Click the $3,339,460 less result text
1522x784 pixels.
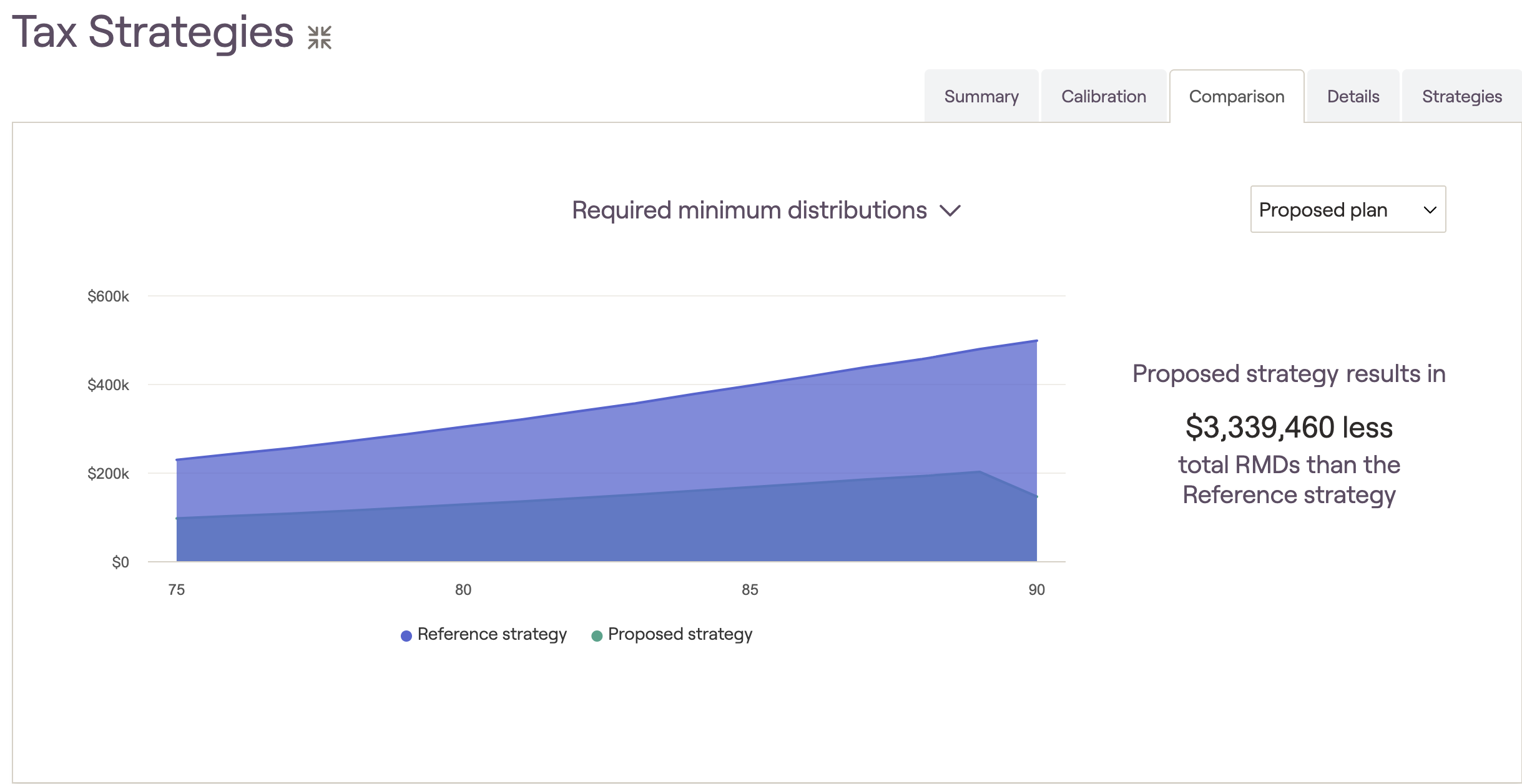1289,428
